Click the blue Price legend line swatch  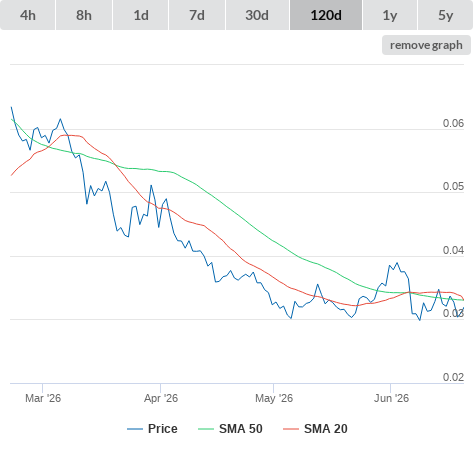tap(135, 429)
